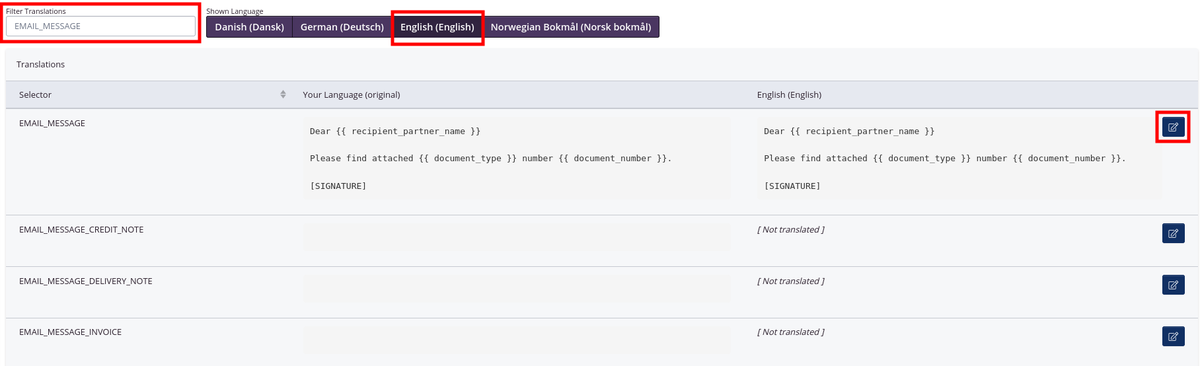
Task: Click Not translated text for EMAIL_MESSAGE_DELIVERY_NOTE
Action: pos(790,281)
